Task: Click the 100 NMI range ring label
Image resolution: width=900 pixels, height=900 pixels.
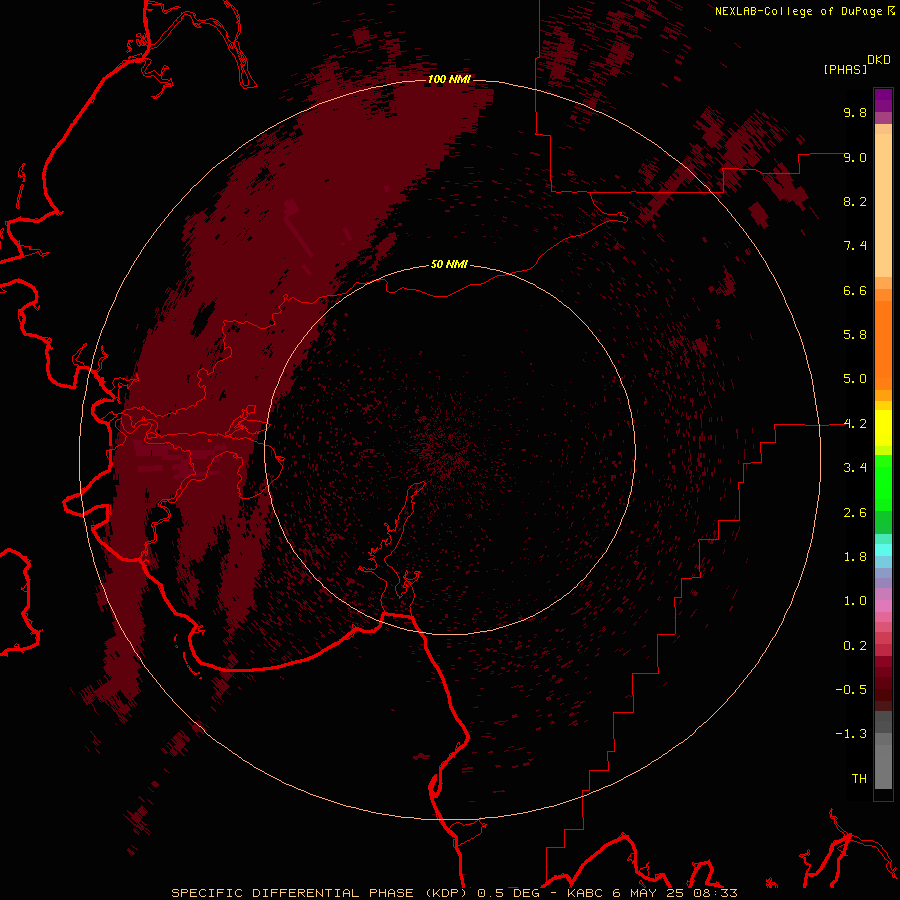Action: tap(449, 79)
